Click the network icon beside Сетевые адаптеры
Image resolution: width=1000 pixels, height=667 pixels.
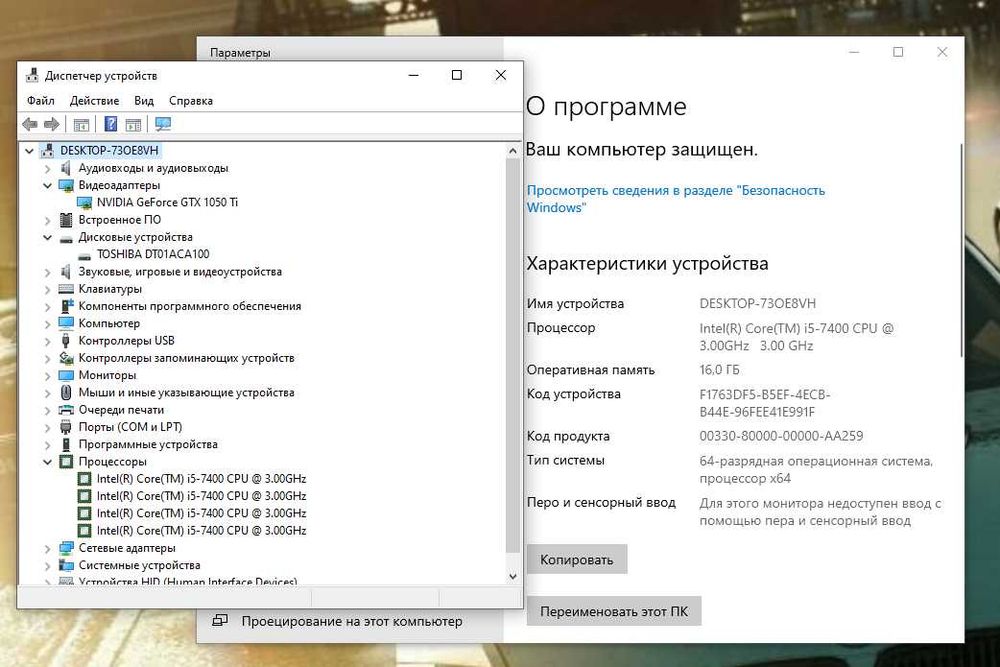pos(66,548)
